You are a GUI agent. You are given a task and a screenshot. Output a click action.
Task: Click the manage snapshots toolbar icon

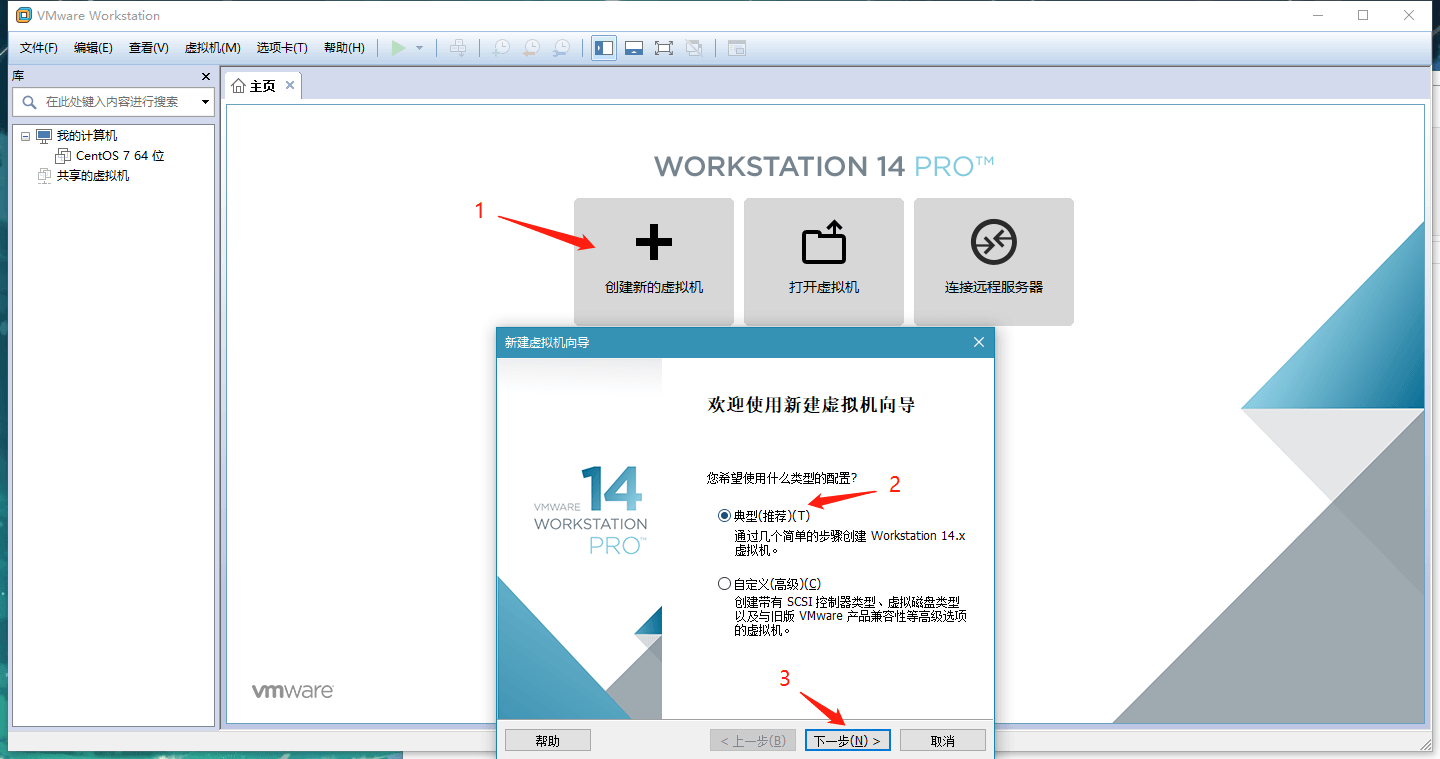tap(563, 48)
